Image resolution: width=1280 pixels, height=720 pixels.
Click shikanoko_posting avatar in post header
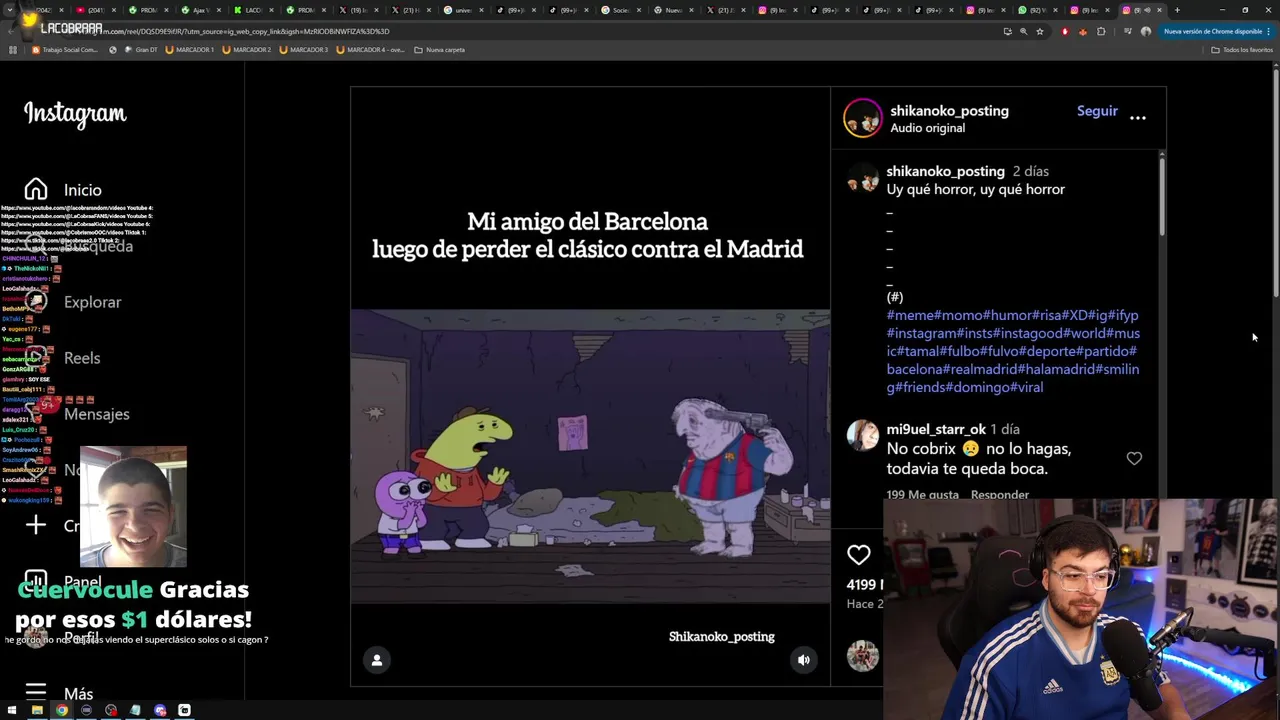click(863, 118)
